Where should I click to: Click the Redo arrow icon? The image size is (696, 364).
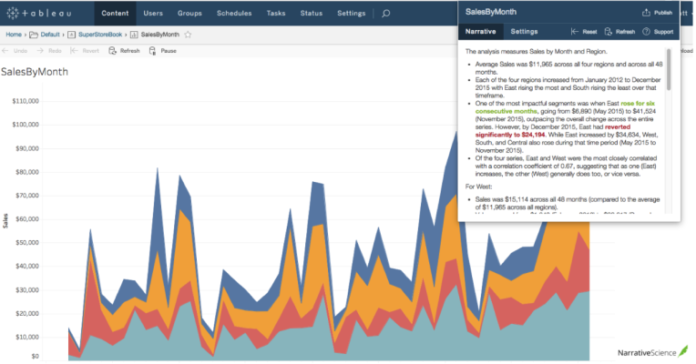[40, 51]
